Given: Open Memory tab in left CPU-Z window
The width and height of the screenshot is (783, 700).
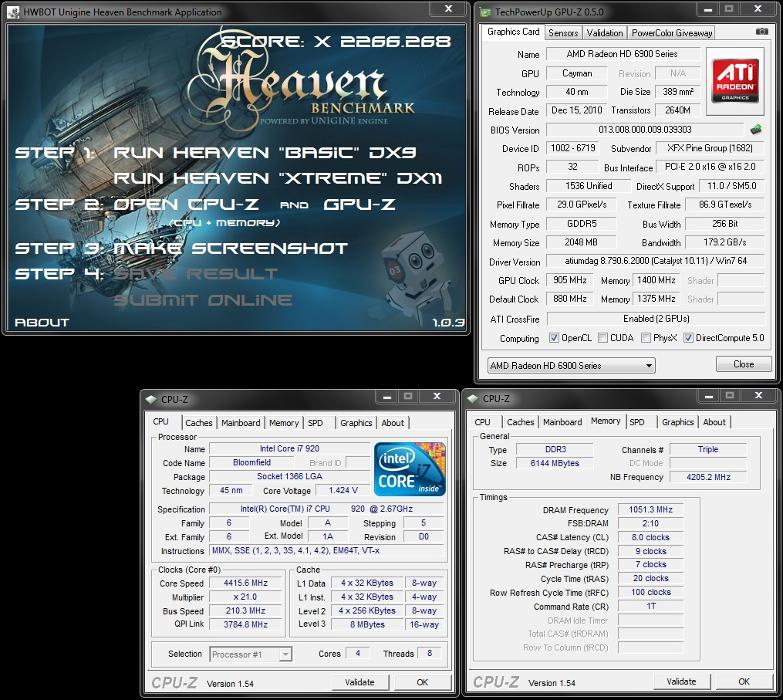Looking at the screenshot, I should (284, 423).
